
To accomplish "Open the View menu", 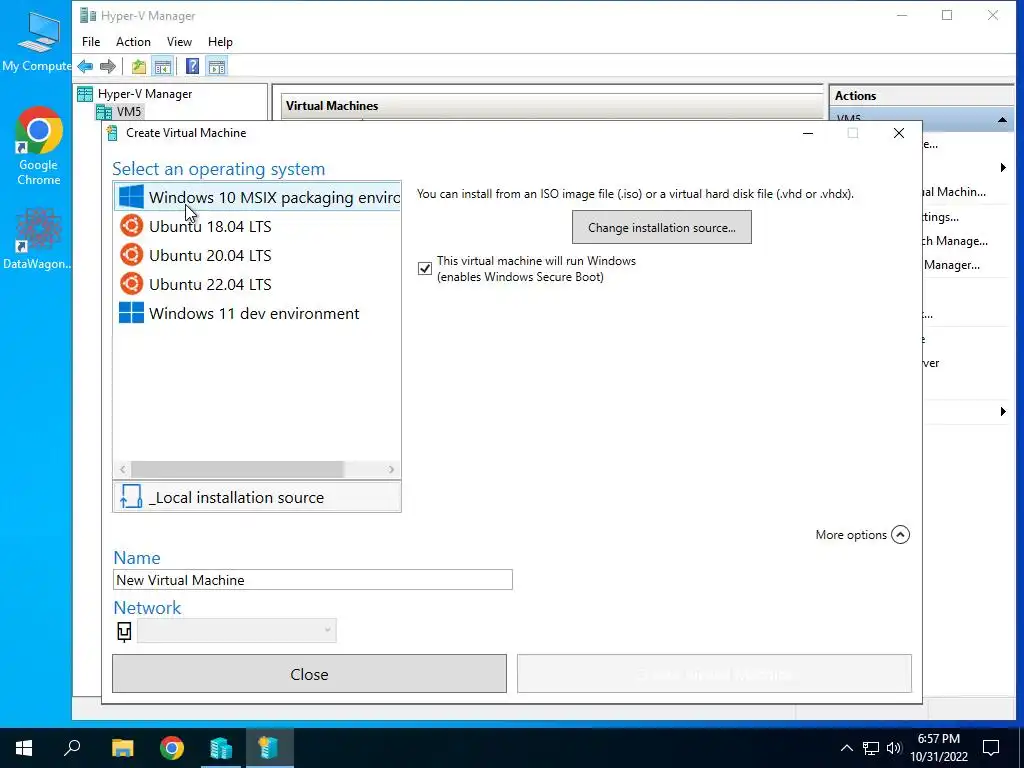I will point(179,42).
